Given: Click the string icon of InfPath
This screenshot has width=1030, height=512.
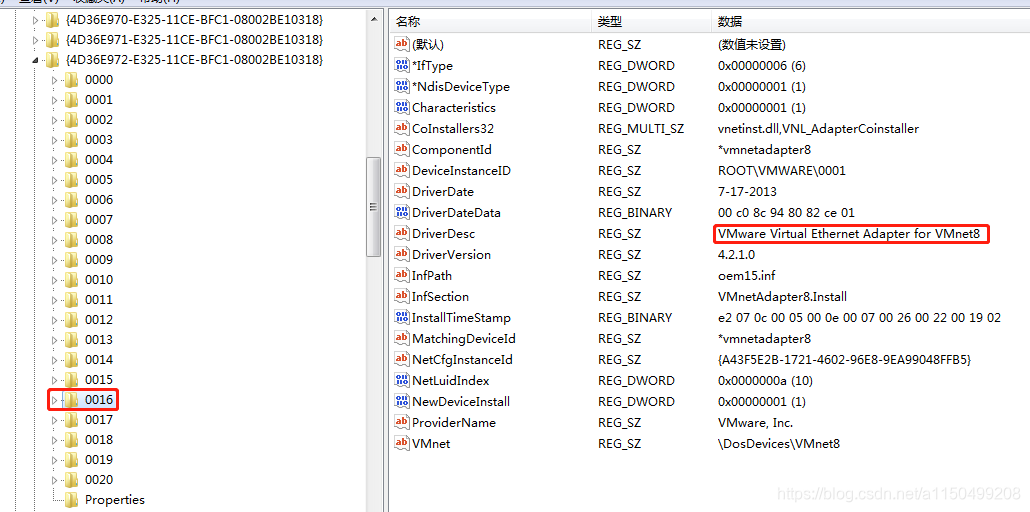Looking at the screenshot, I should (x=401, y=275).
